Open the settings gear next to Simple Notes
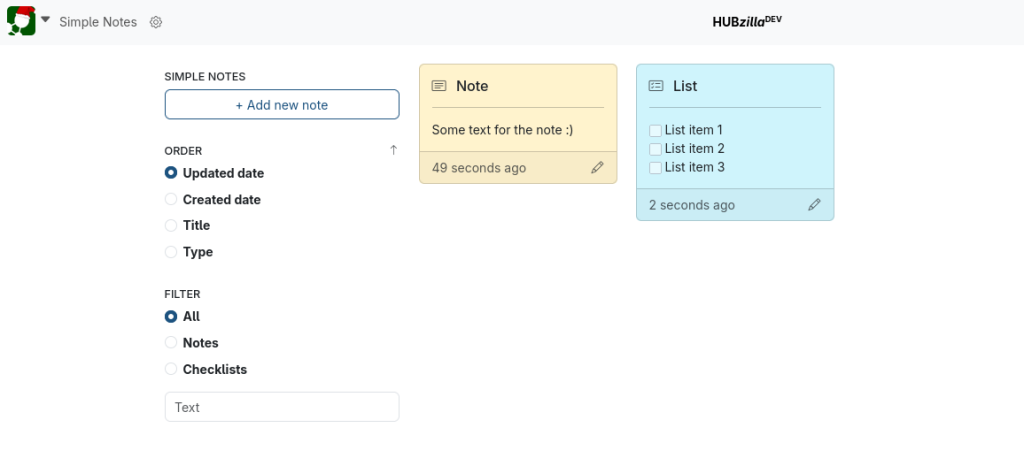 point(156,22)
